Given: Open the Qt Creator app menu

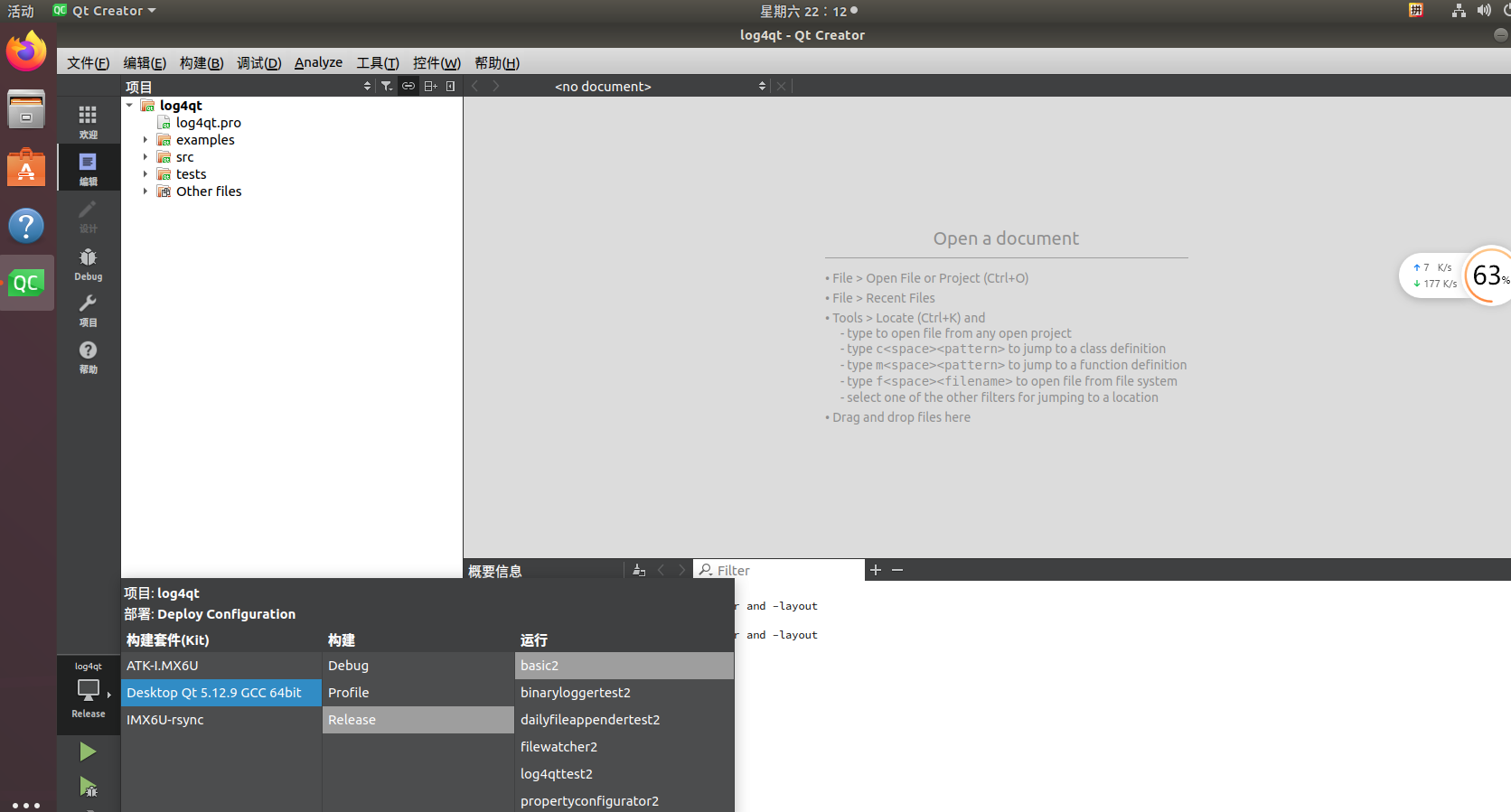Looking at the screenshot, I should click(x=105, y=11).
